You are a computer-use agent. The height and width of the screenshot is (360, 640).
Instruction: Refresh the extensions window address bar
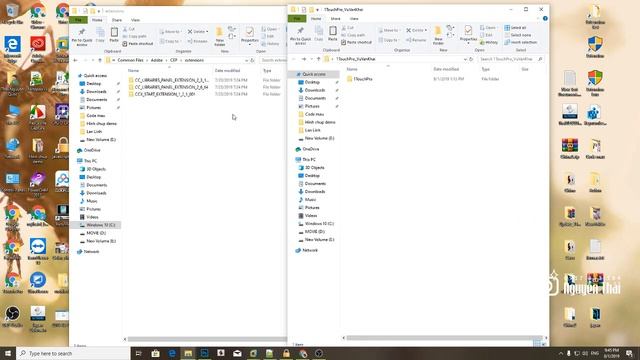[x=252, y=60]
